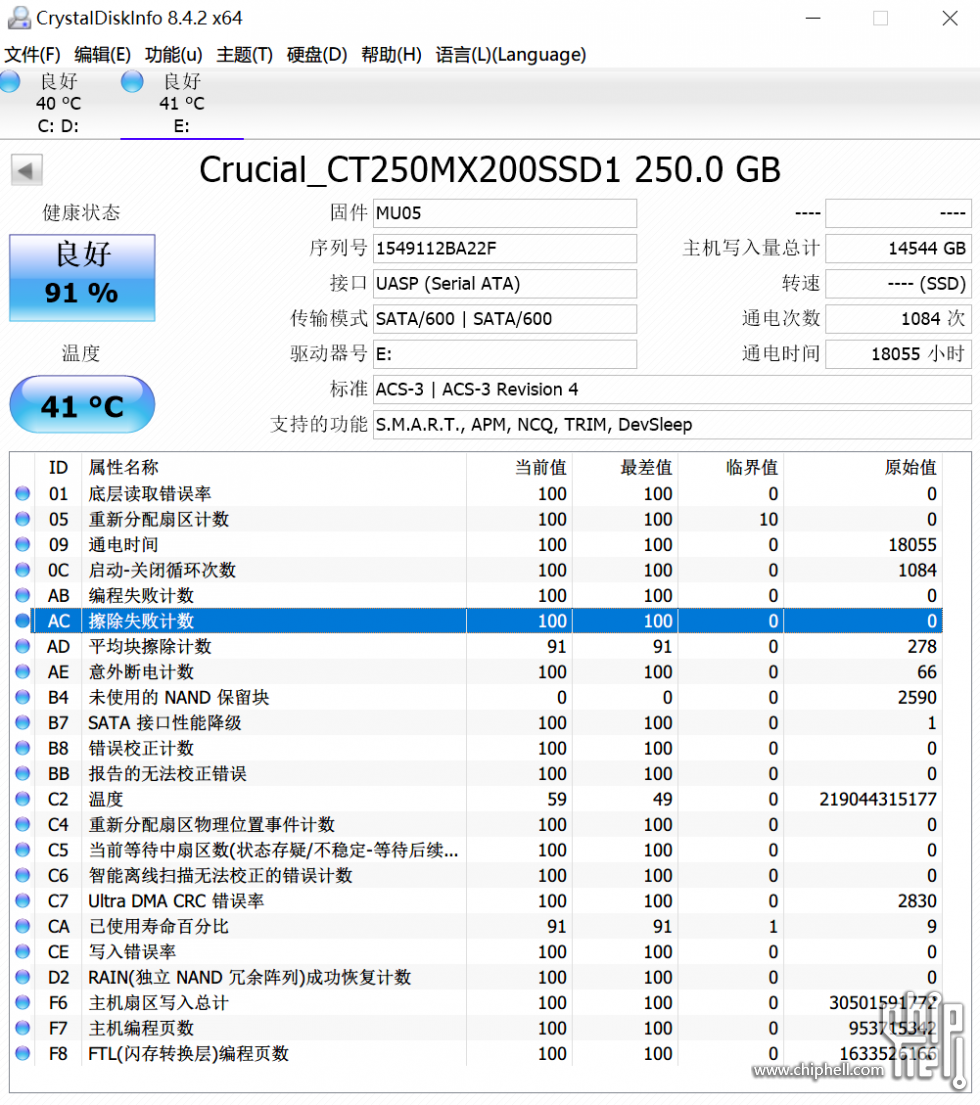Click the CrystalDiskInfo app icon in title bar
This screenshot has height=1105, width=980.
(x=18, y=18)
